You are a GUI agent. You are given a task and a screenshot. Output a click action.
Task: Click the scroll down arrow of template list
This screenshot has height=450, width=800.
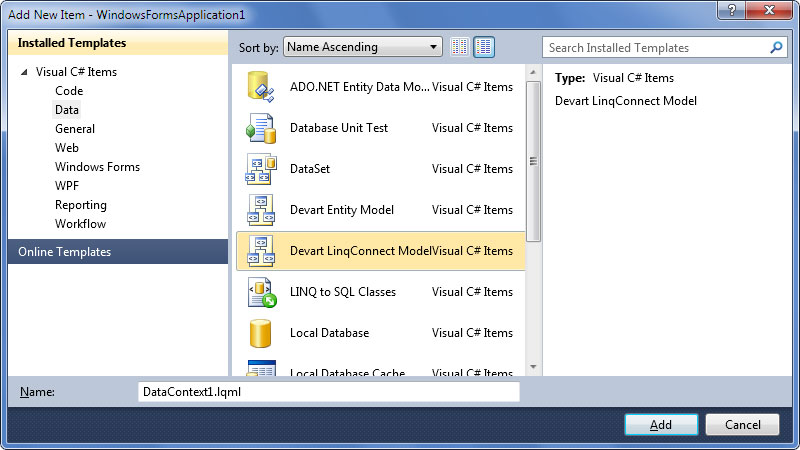pyautogui.click(x=533, y=367)
